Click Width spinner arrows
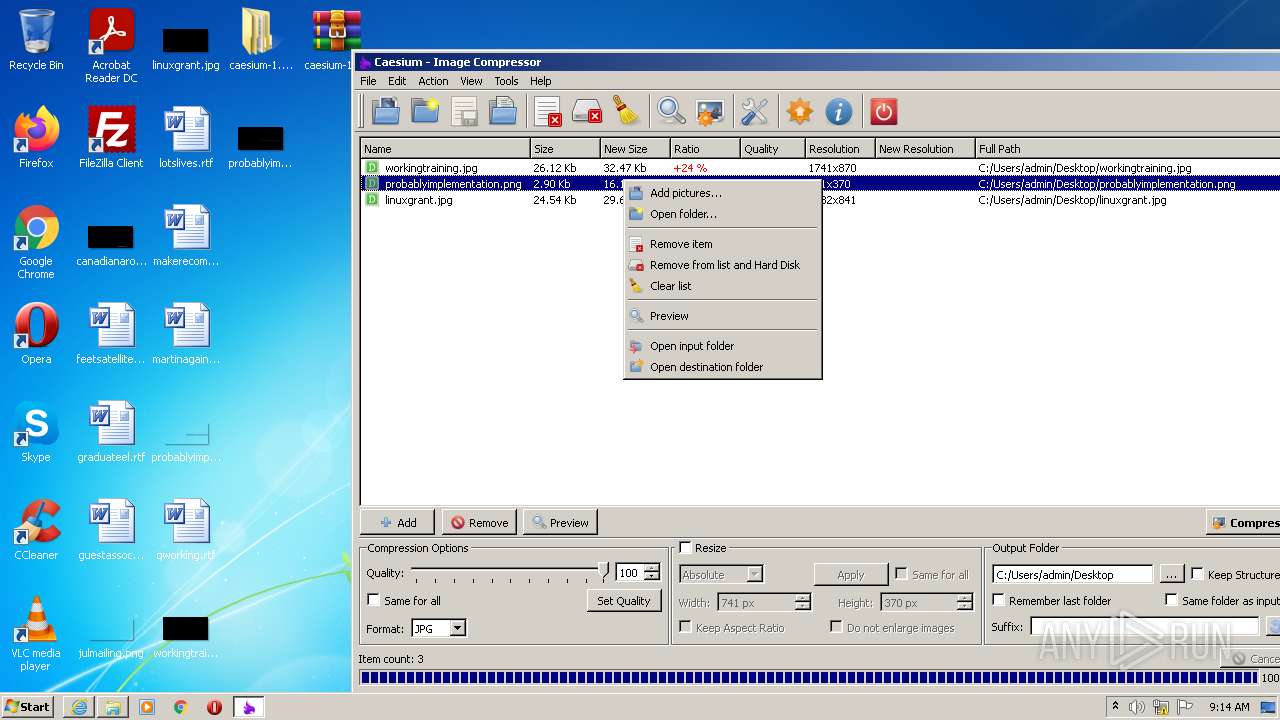This screenshot has width=1280, height=720. click(803, 602)
